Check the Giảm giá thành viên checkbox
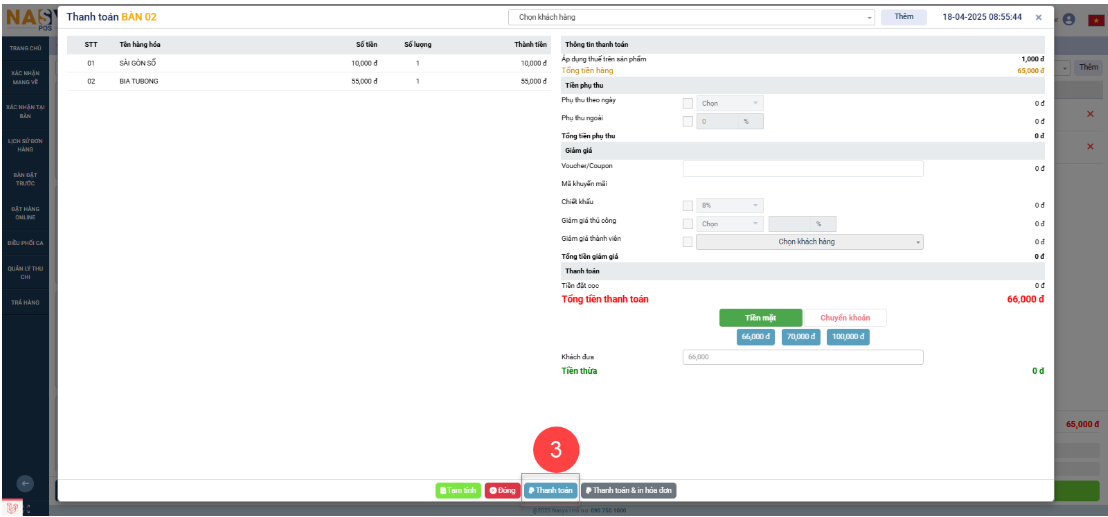1108x517 pixels. pyautogui.click(x=687, y=241)
